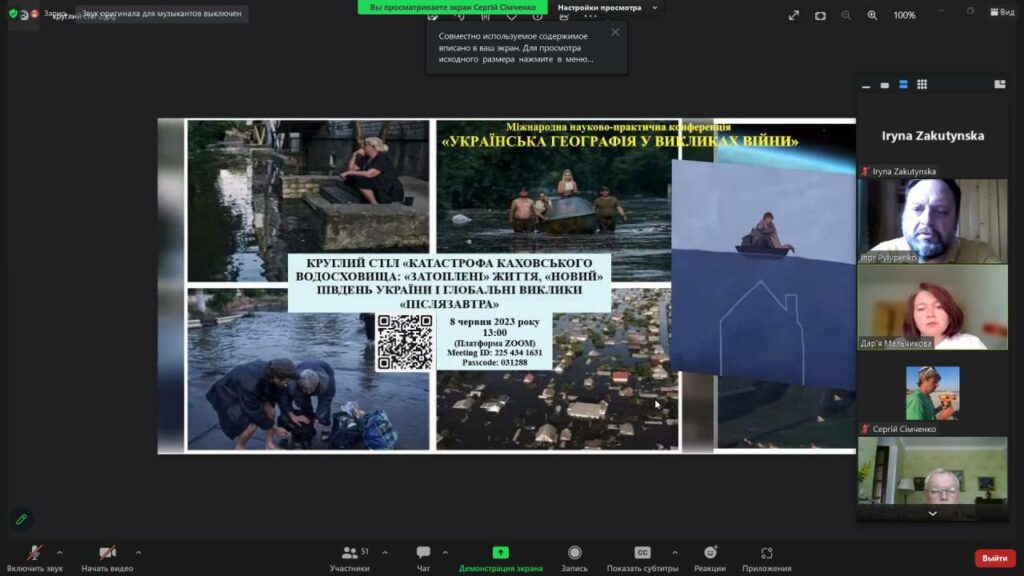The image size is (1024, 576).
Task: Show more participants with the down chevron
Action: (x=933, y=514)
